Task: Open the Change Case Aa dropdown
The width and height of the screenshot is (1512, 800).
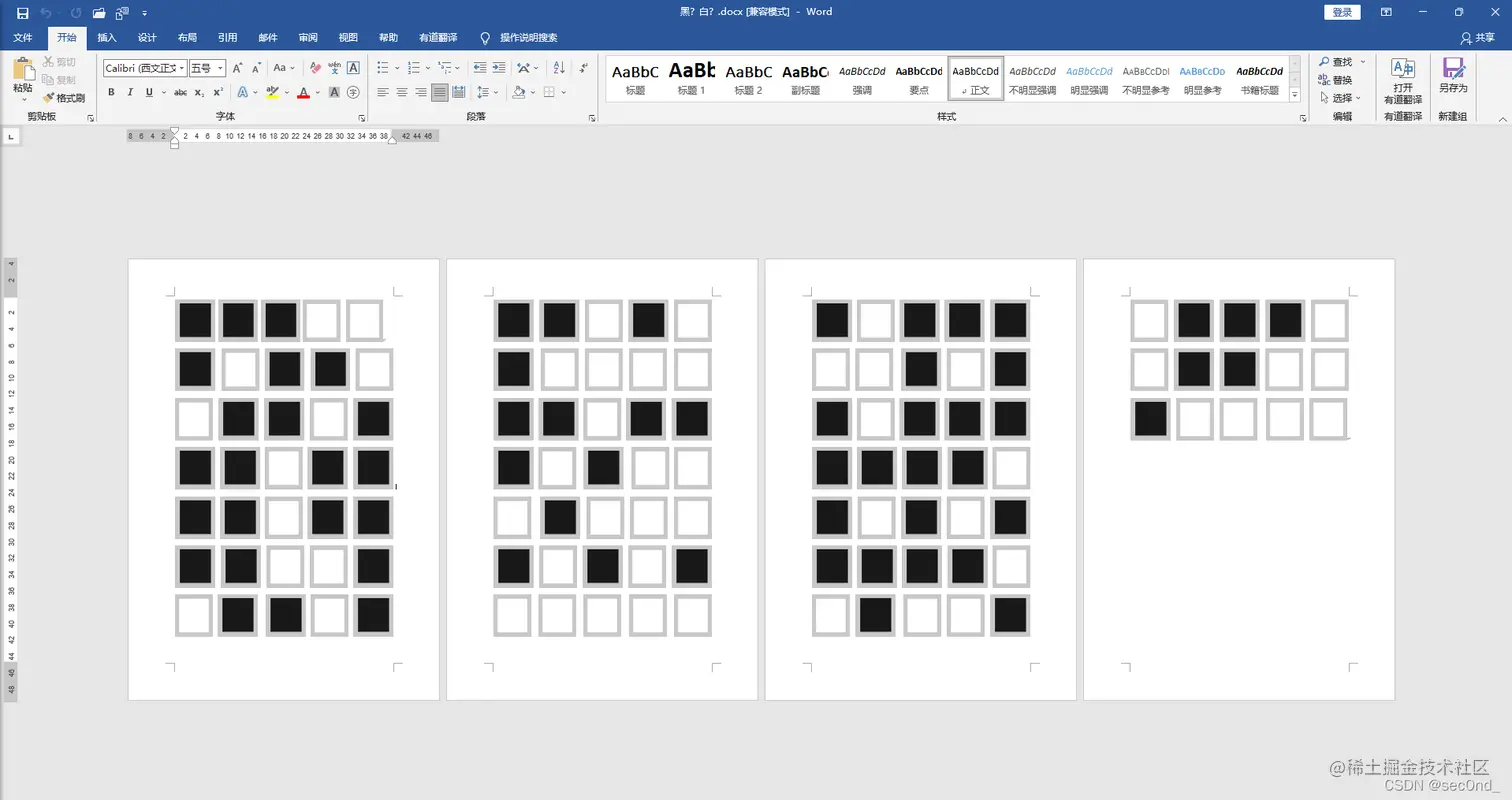Action: click(285, 68)
